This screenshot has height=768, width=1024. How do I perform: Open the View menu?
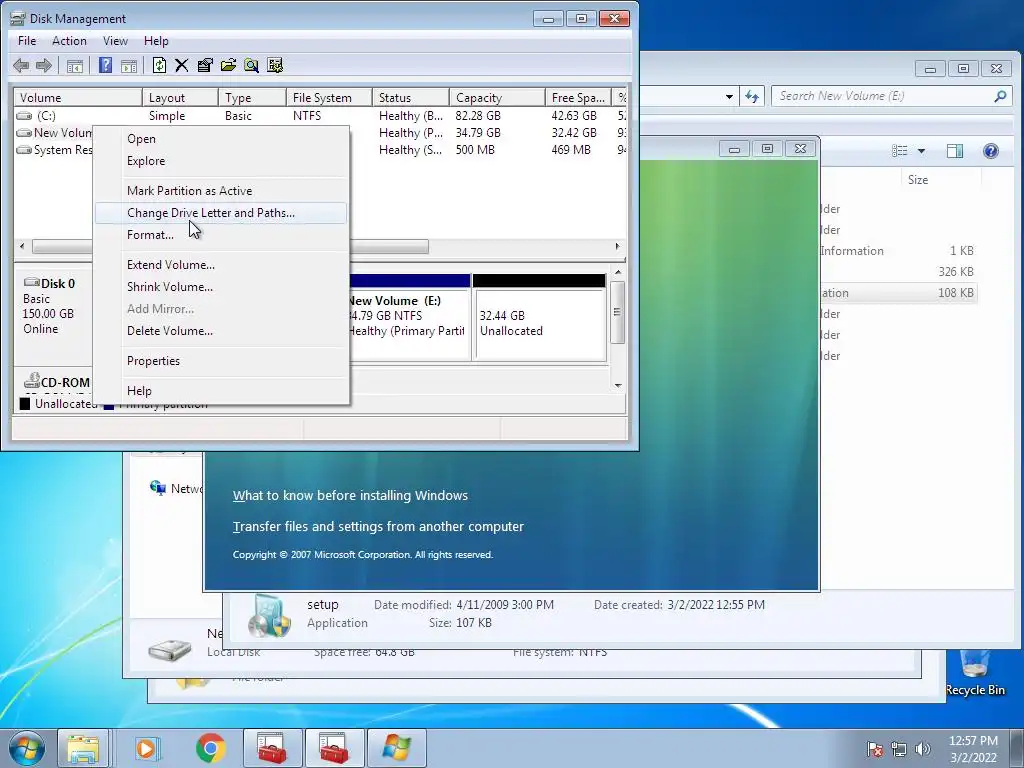click(115, 40)
